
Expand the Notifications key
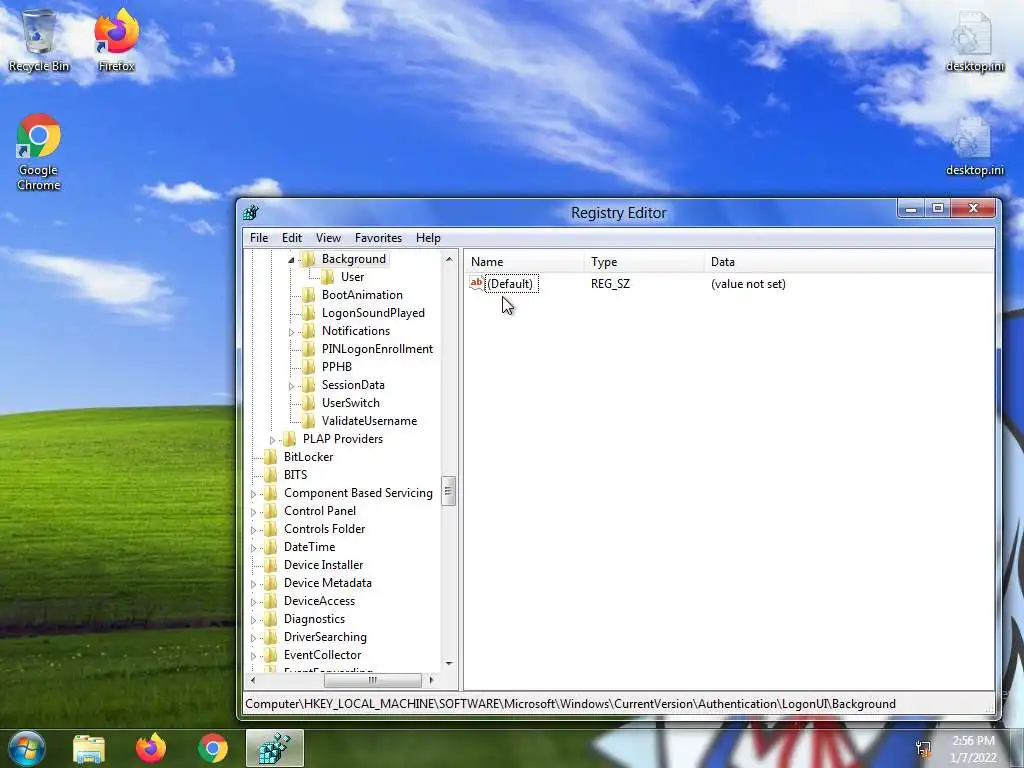(x=291, y=332)
